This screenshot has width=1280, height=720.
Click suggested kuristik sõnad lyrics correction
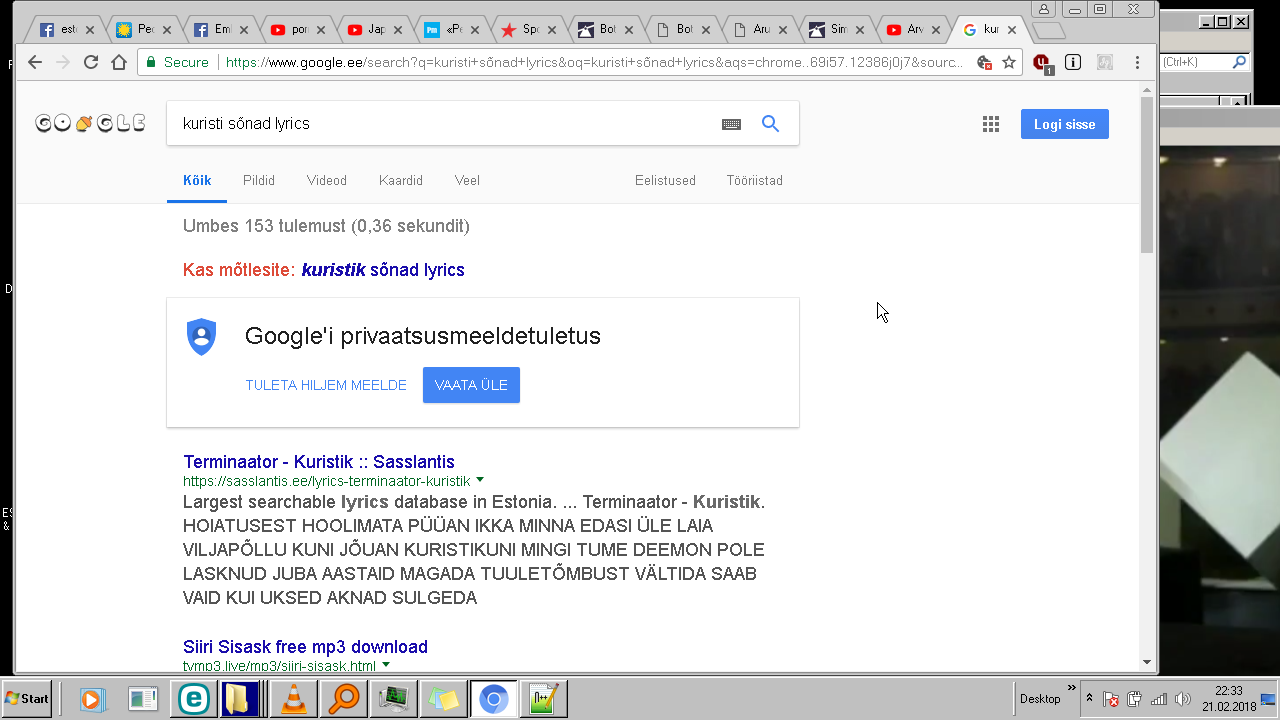tap(383, 270)
